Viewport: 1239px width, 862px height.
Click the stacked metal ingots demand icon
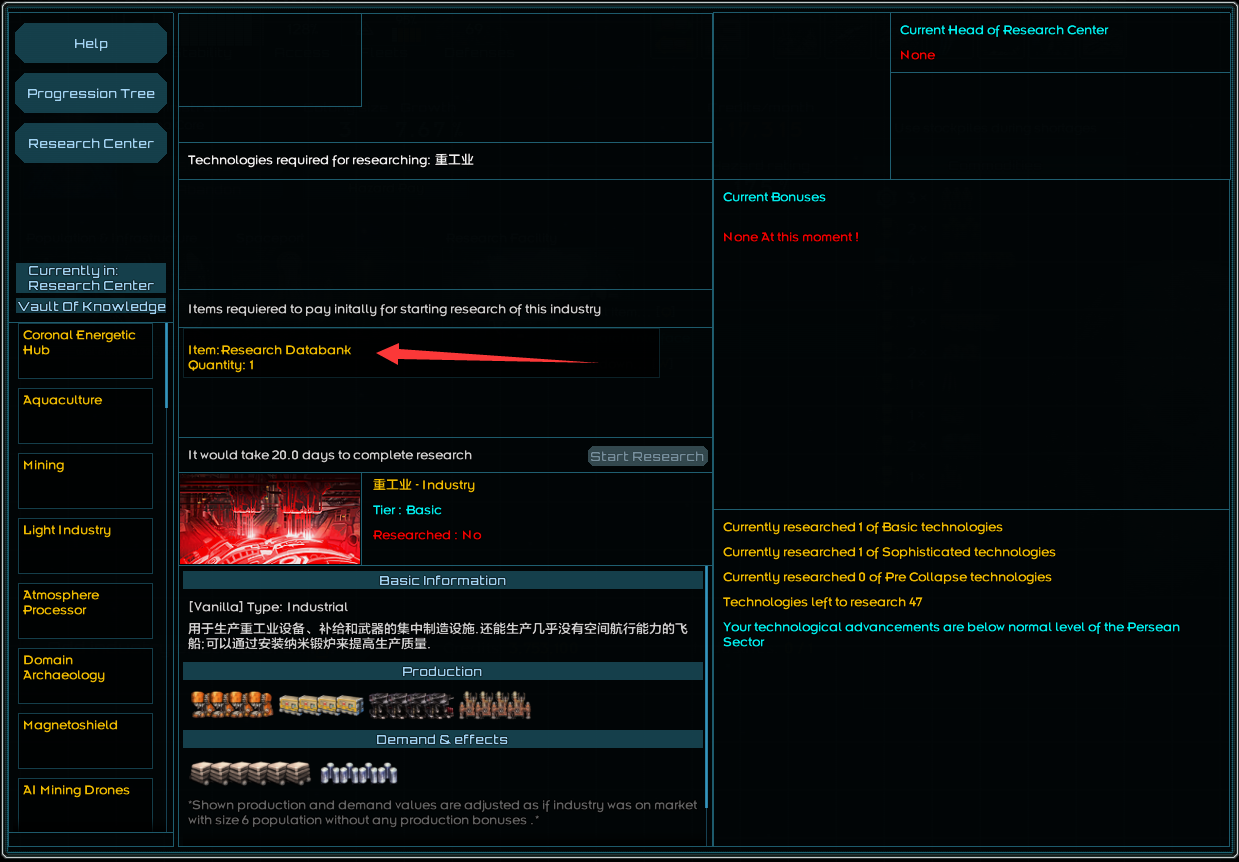(250, 773)
